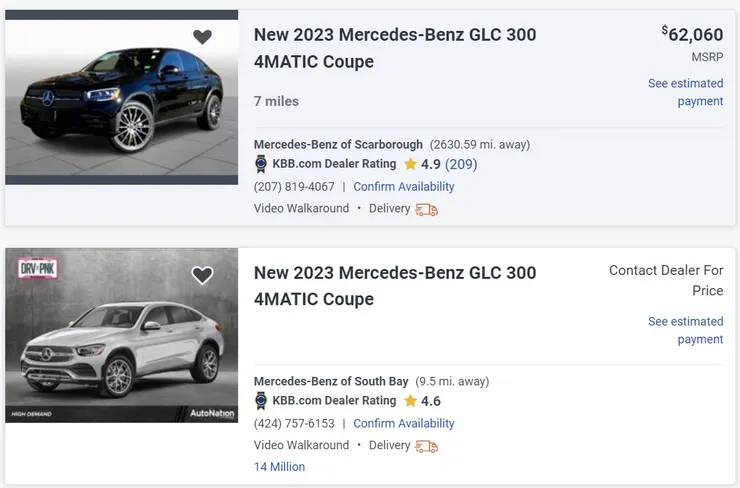Click the DRV PNK badge on silver car
740x488 pixels.
(37, 268)
